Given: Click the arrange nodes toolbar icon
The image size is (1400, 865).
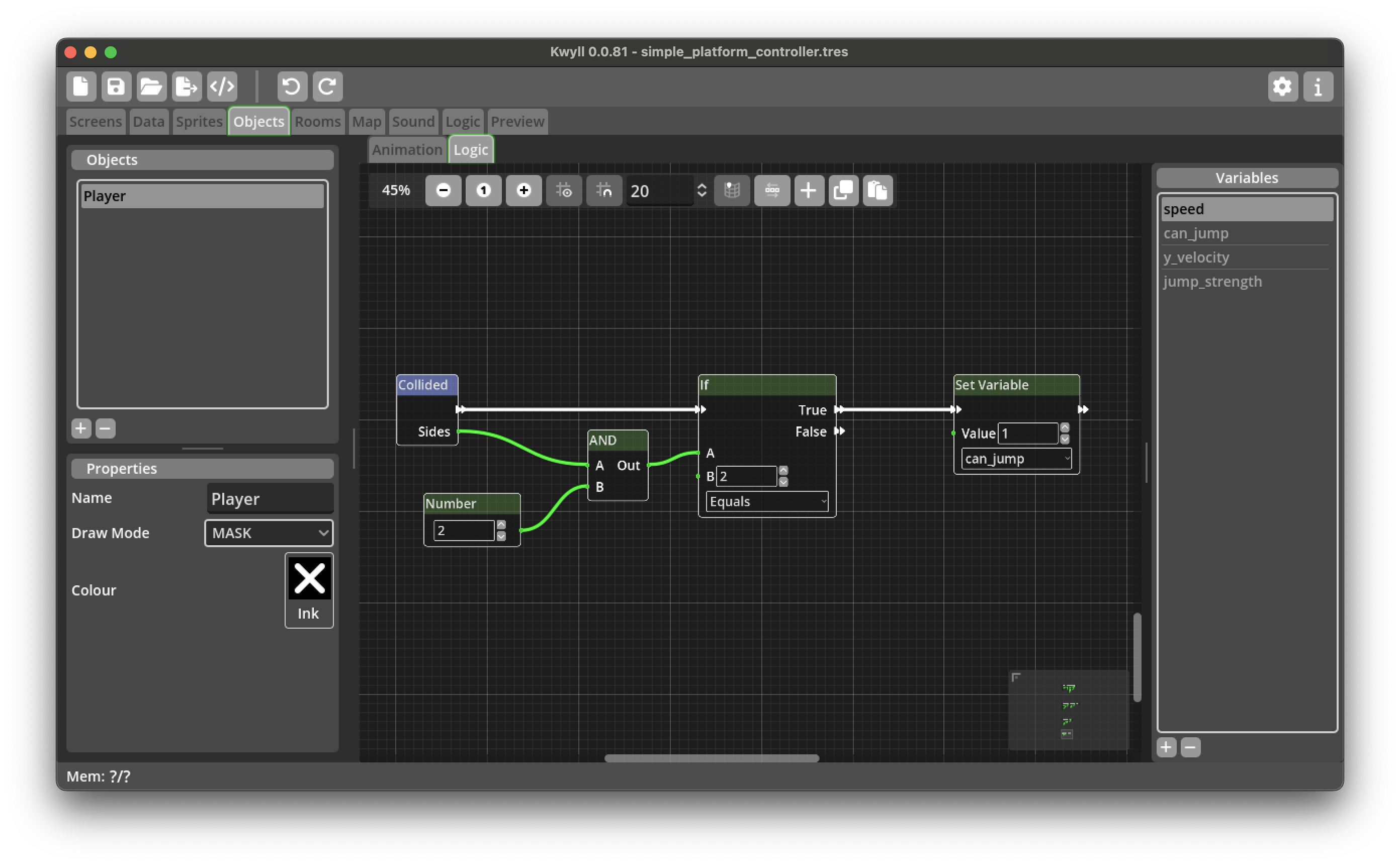Looking at the screenshot, I should (772, 191).
